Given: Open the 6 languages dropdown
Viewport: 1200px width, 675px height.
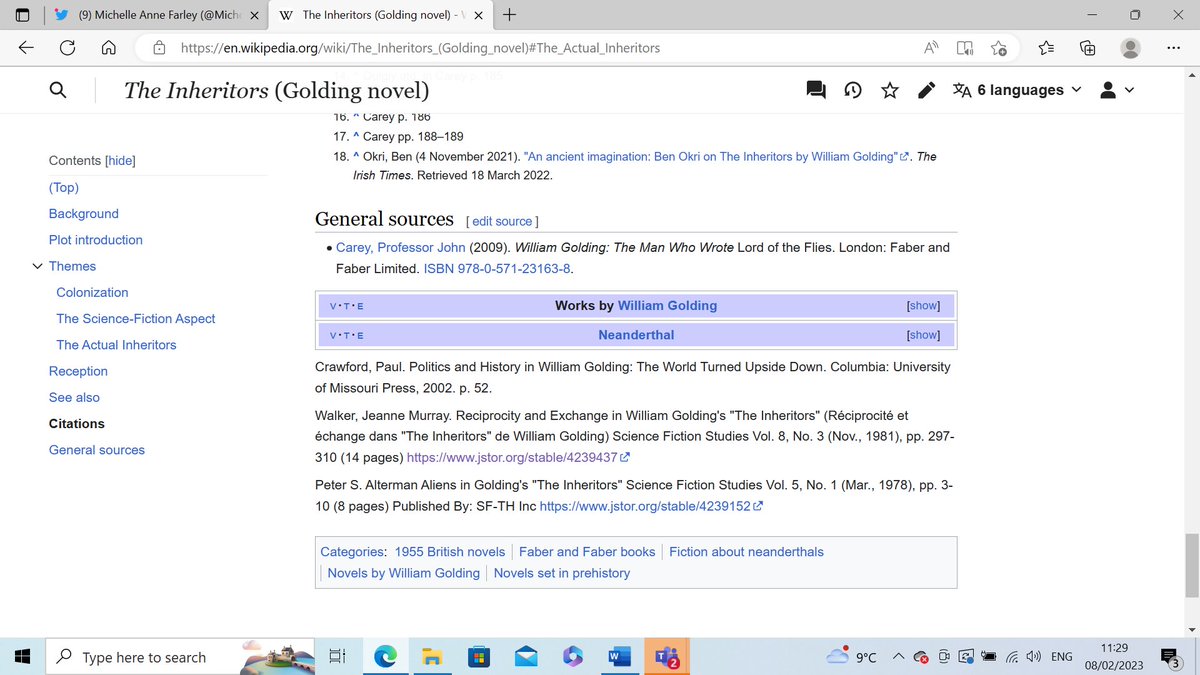Looking at the screenshot, I should point(1017,90).
